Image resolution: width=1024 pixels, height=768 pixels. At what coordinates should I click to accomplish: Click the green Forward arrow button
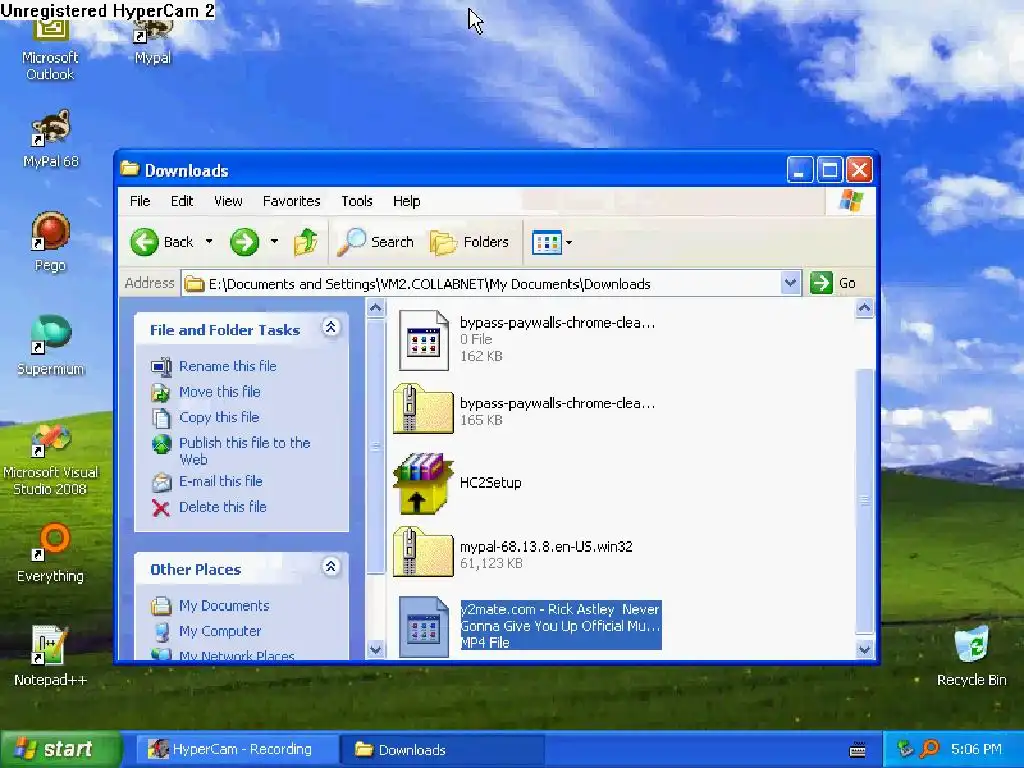[244, 242]
